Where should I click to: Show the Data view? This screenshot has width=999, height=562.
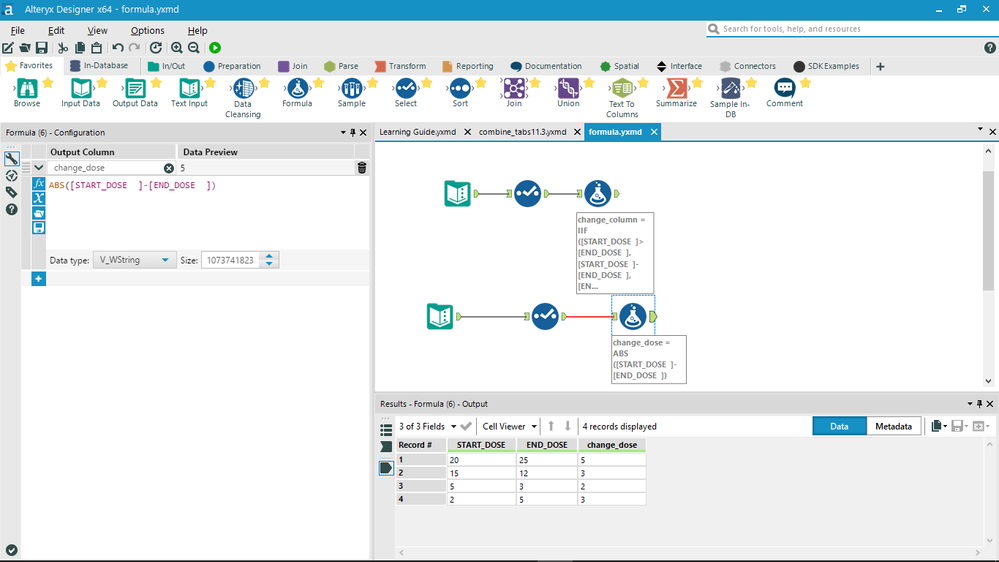click(839, 426)
